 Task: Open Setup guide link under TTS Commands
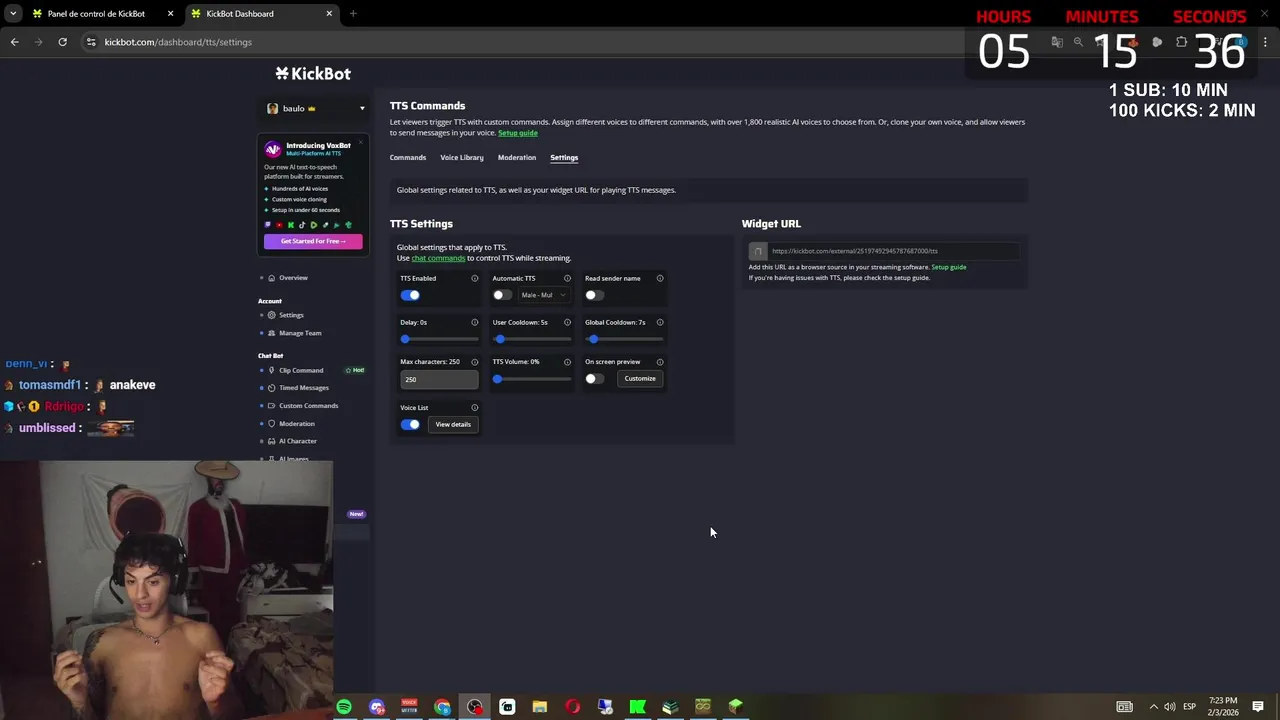click(x=518, y=133)
